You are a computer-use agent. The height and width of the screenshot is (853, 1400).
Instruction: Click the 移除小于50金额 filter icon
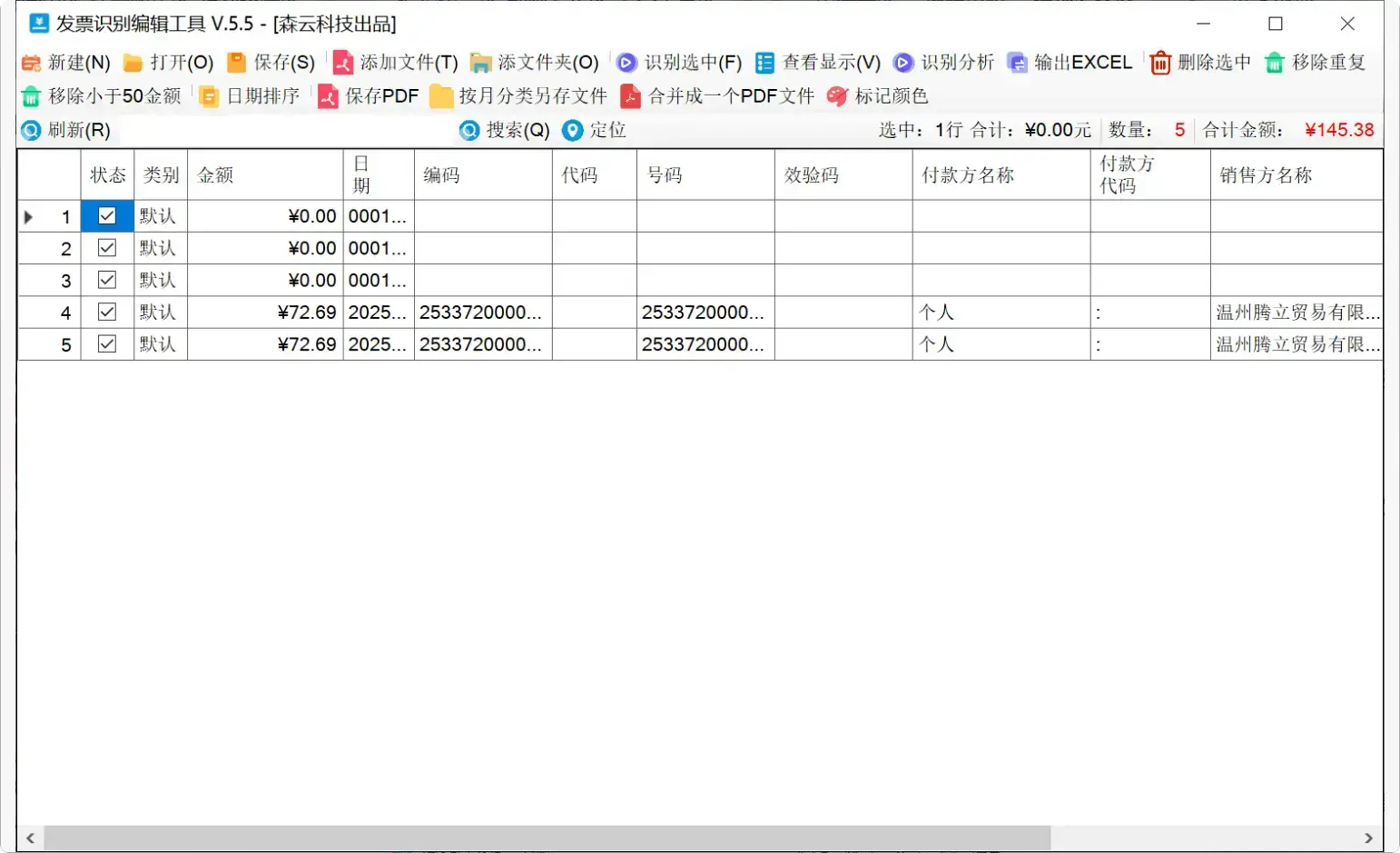pos(101,96)
